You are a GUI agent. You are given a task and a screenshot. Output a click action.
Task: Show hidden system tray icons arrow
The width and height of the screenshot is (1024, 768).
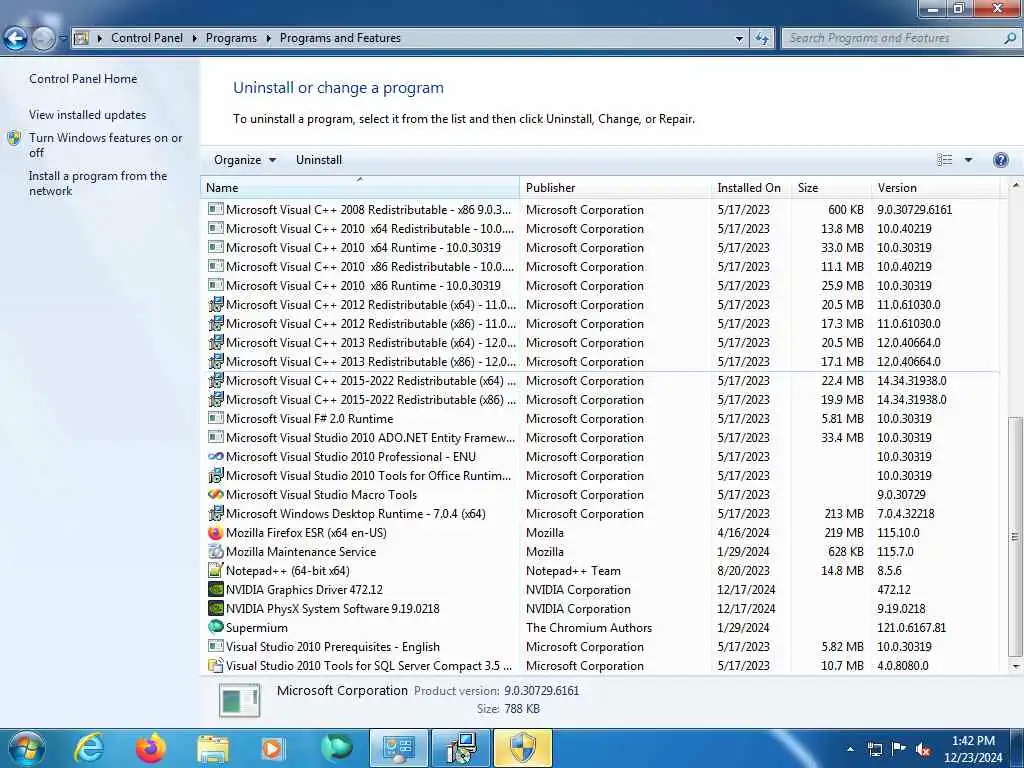coord(850,749)
